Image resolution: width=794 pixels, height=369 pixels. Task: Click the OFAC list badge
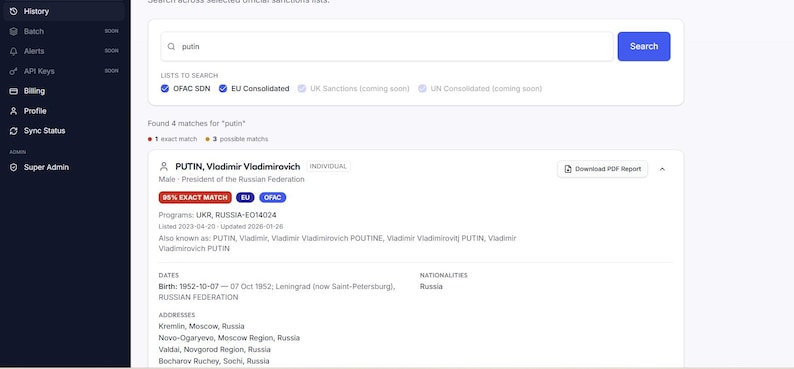coord(272,197)
